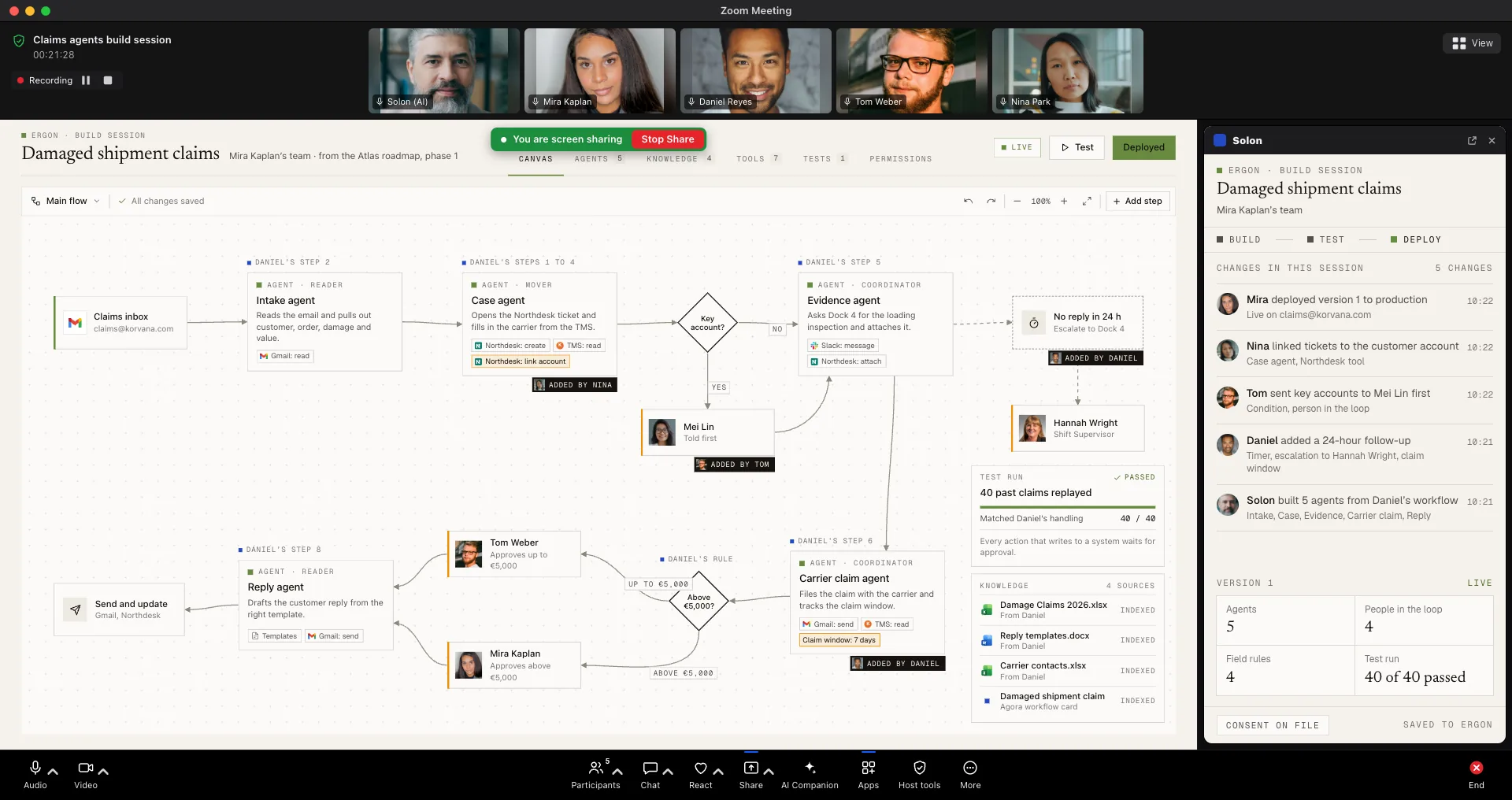Zoom out the canvas
Screen dimensions: 1512x800
click(1017, 201)
